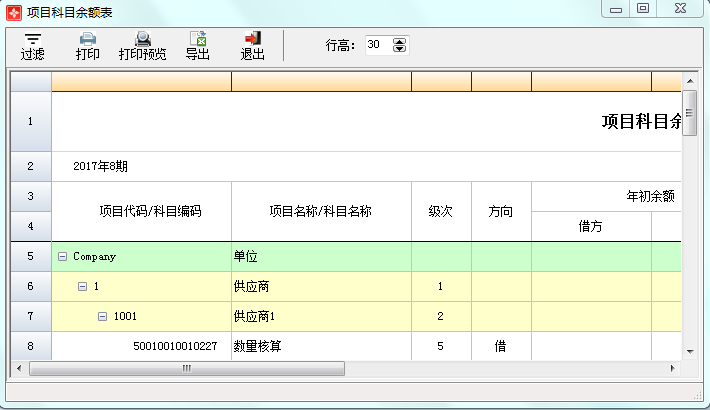Click the table title 项目科目余 cell
This screenshot has height=410, width=710.
pos(366,121)
